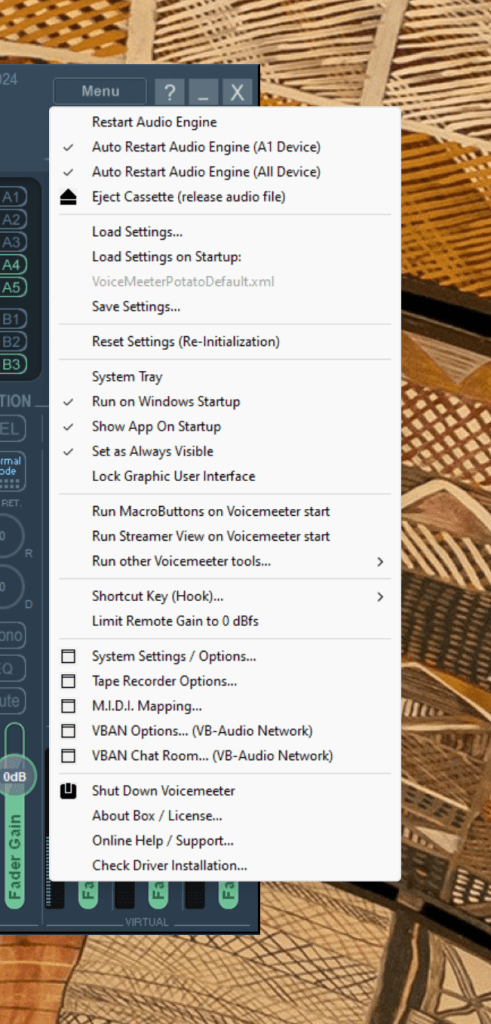Click the window icon beside Tape Recorder Options
This screenshot has width=491, height=1024.
[68, 681]
